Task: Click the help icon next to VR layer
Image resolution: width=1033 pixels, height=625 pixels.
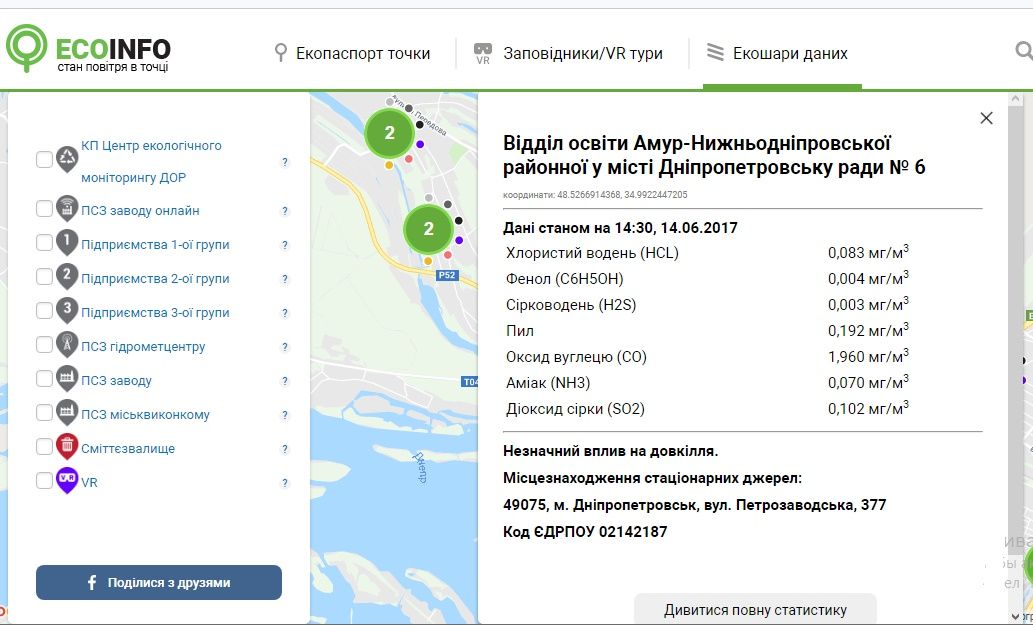Action: click(x=285, y=481)
